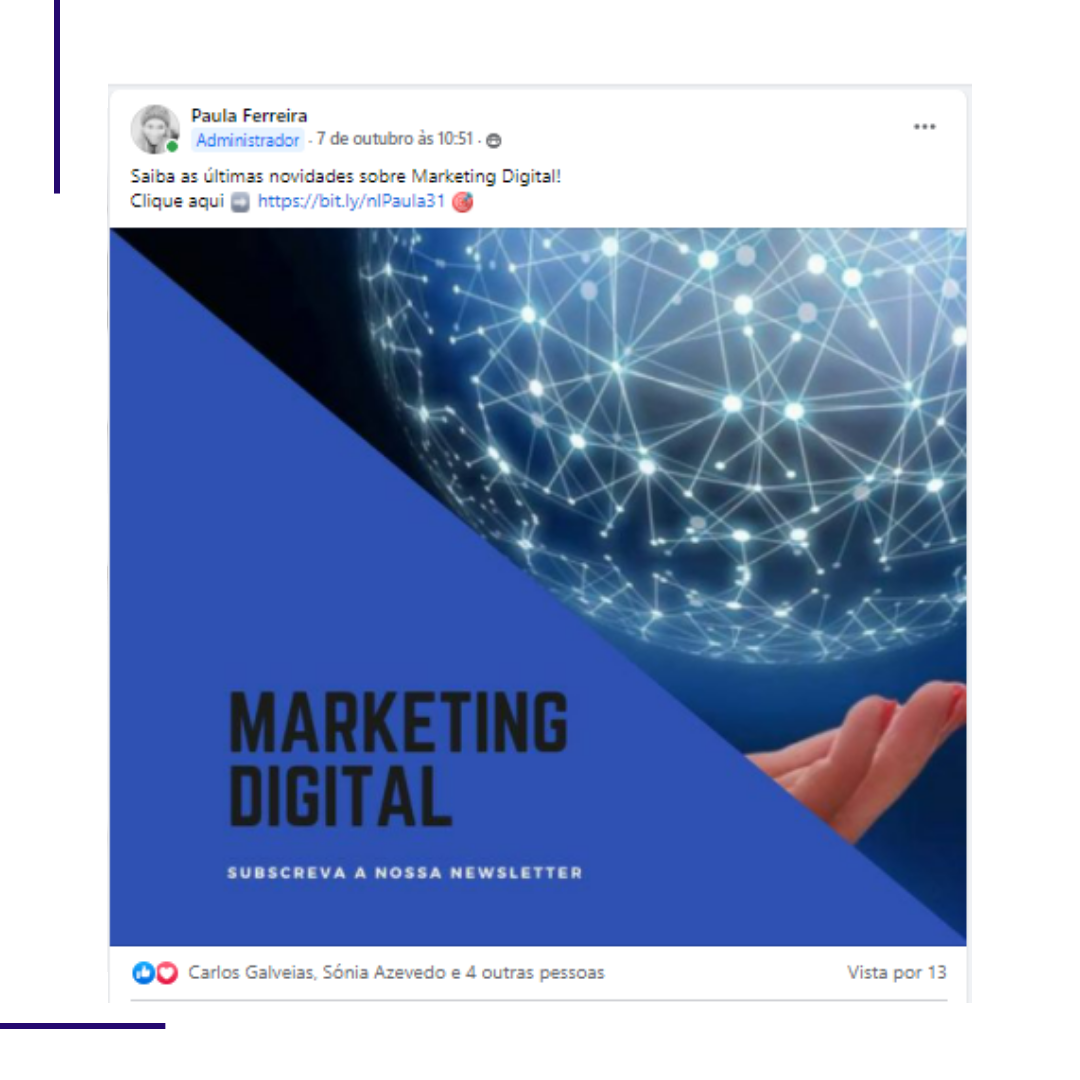
Task: Click Paula Ferreira's profile picture
Action: [x=155, y=129]
